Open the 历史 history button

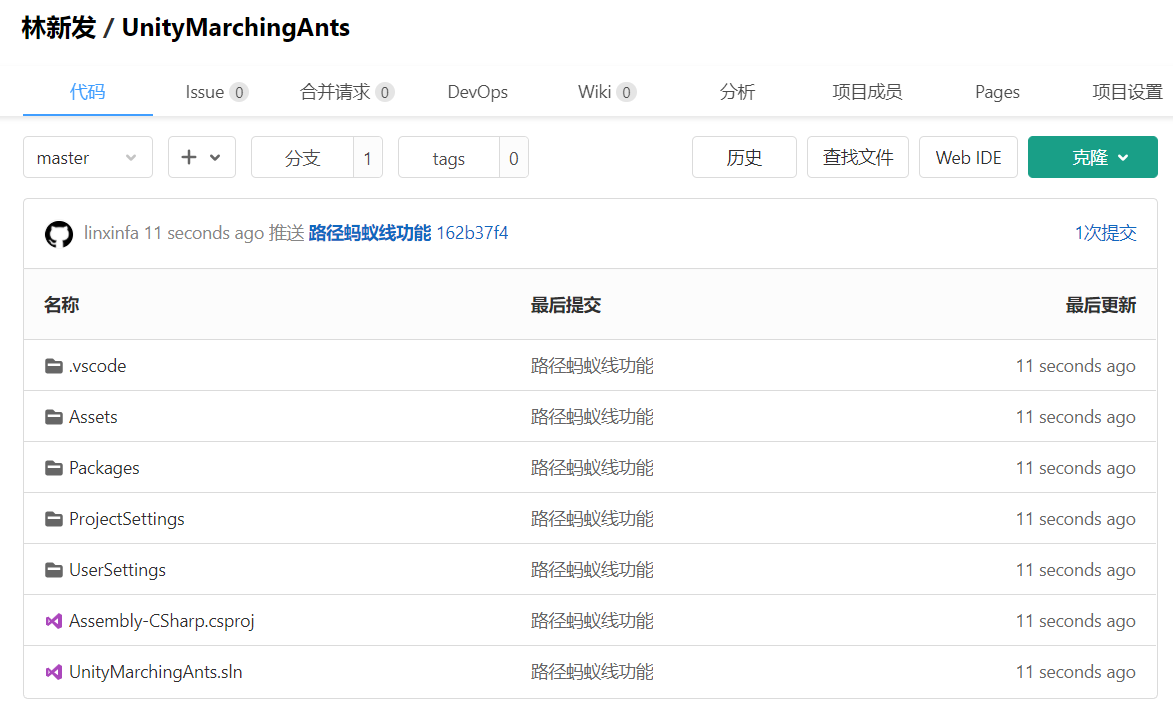(744, 157)
